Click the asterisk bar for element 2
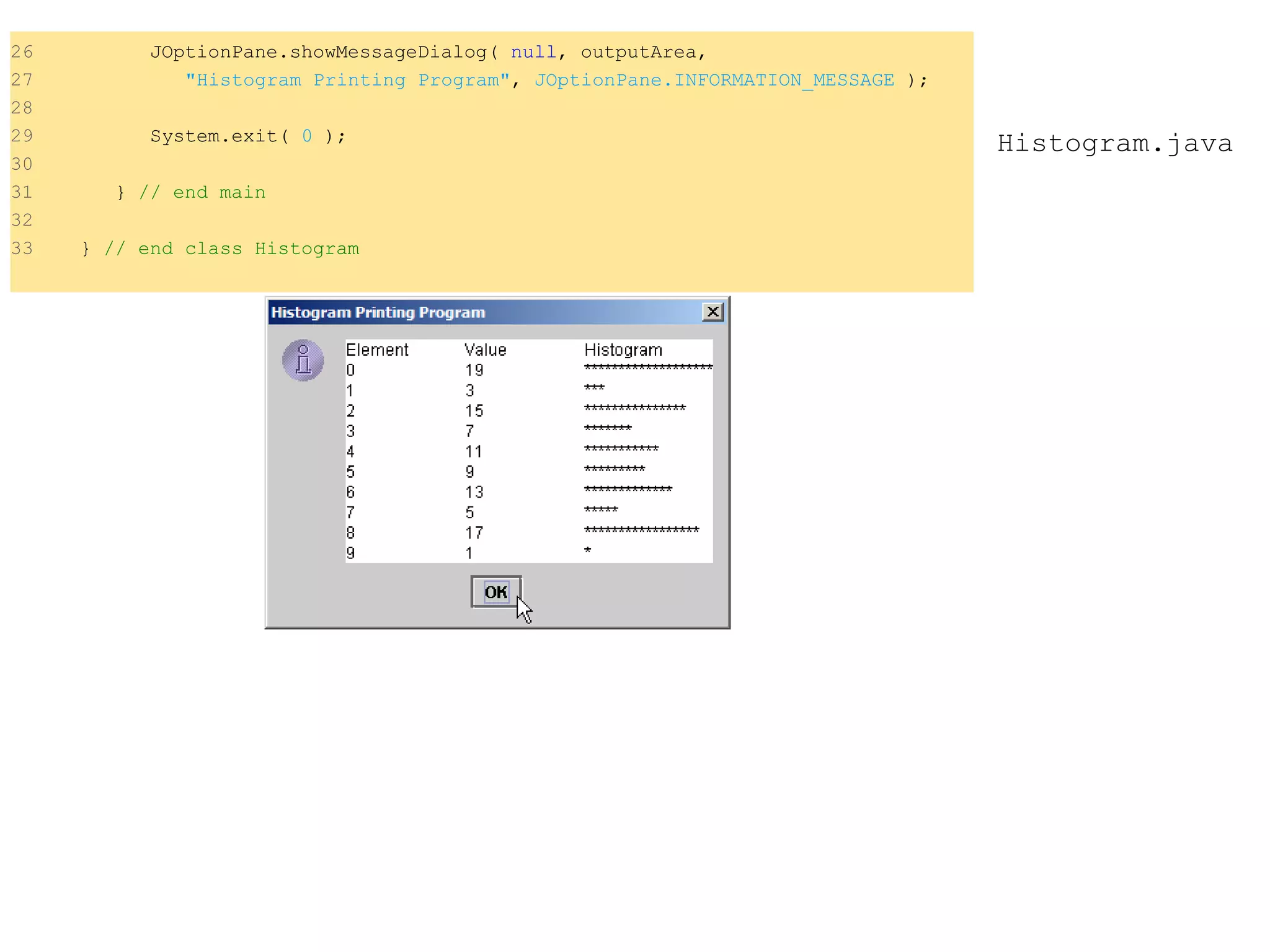Image resolution: width=1270 pixels, height=952 pixels. tap(635, 408)
